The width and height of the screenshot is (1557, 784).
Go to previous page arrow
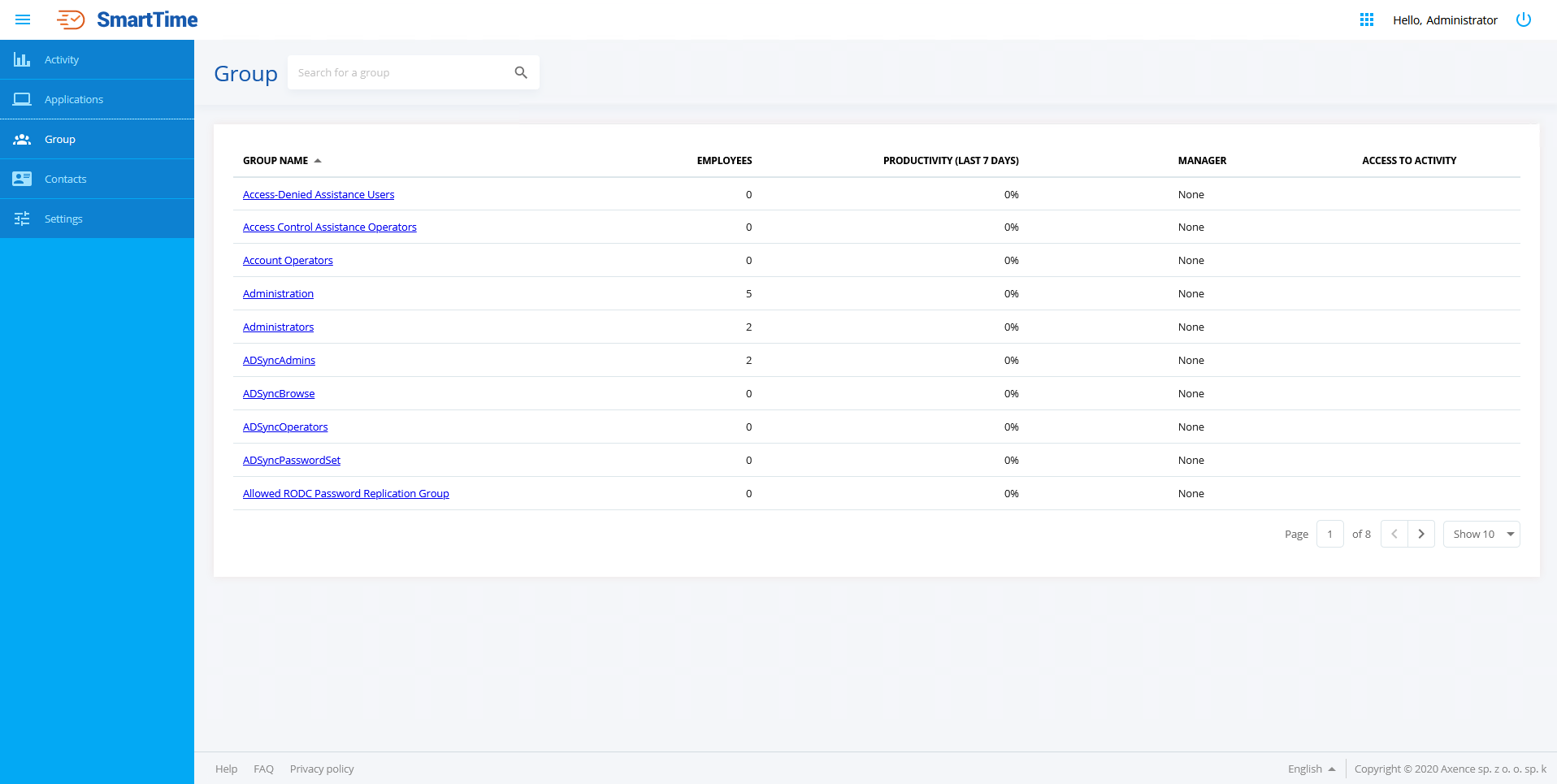[1394, 534]
